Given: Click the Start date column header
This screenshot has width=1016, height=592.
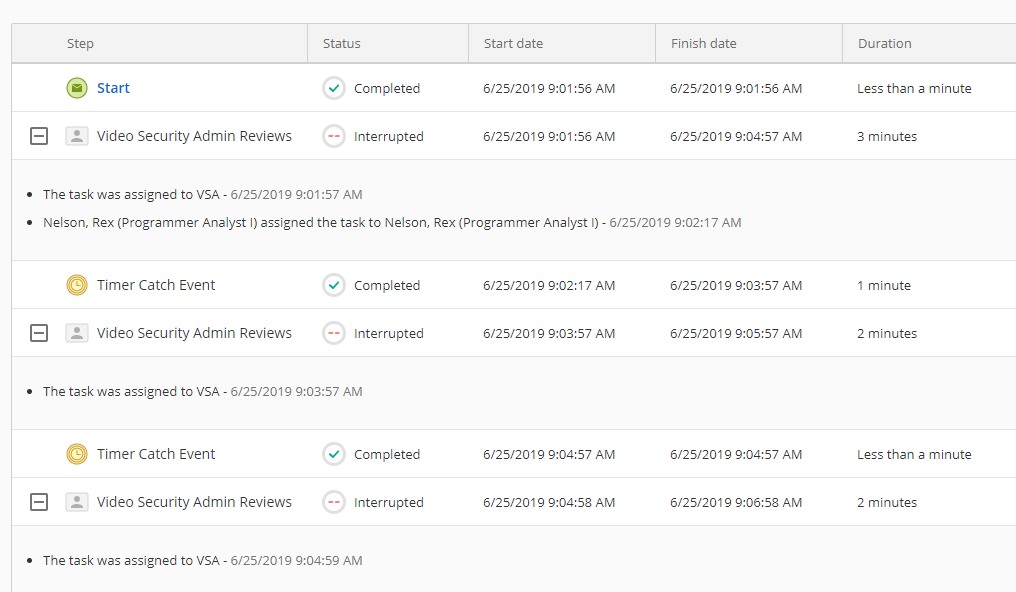Looking at the screenshot, I should (x=514, y=43).
